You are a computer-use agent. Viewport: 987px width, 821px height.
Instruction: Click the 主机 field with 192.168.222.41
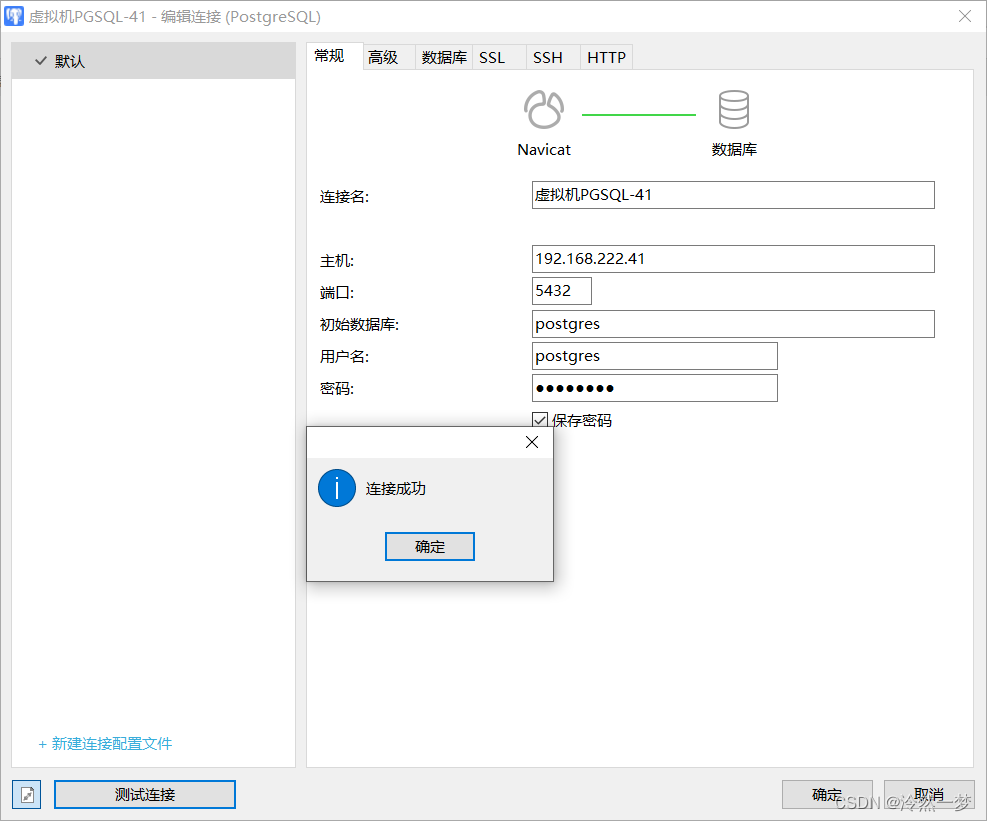click(733, 259)
